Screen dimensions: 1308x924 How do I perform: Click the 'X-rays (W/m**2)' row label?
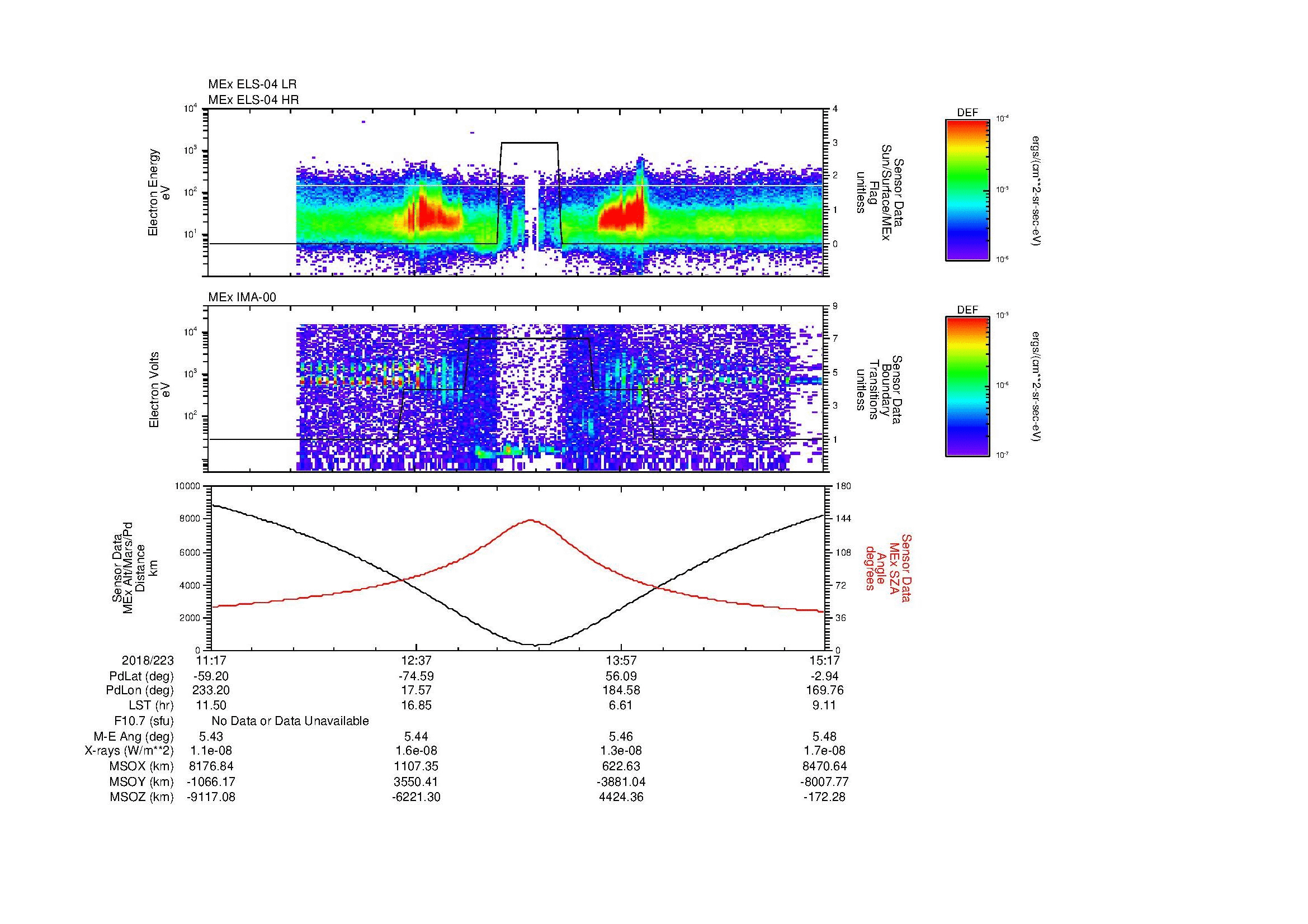click(x=129, y=751)
